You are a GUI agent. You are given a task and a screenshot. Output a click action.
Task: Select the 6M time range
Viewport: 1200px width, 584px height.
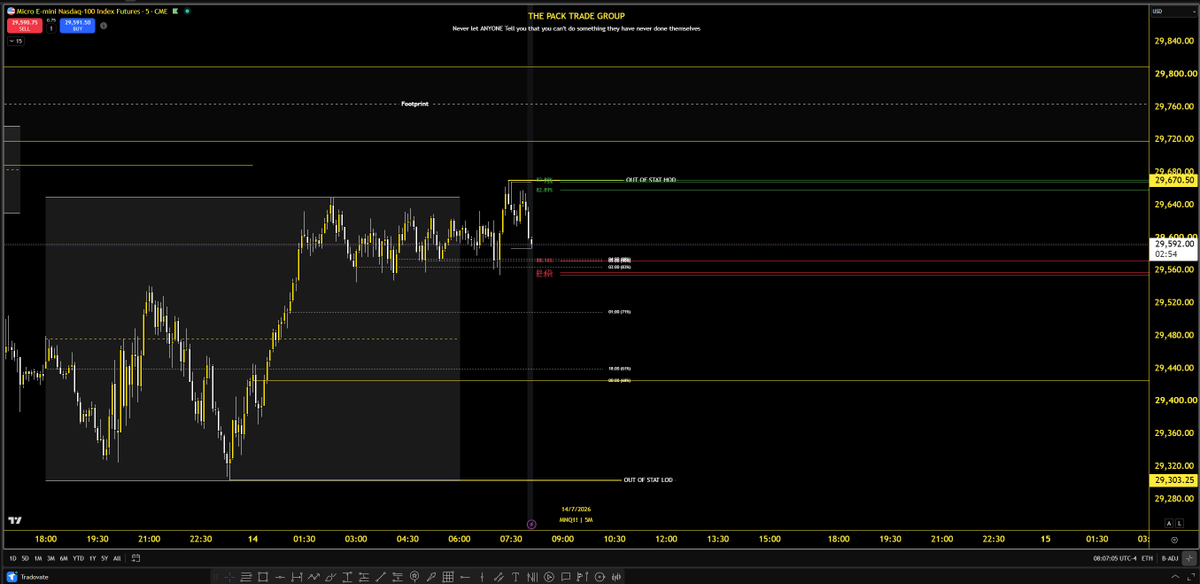(x=64, y=557)
